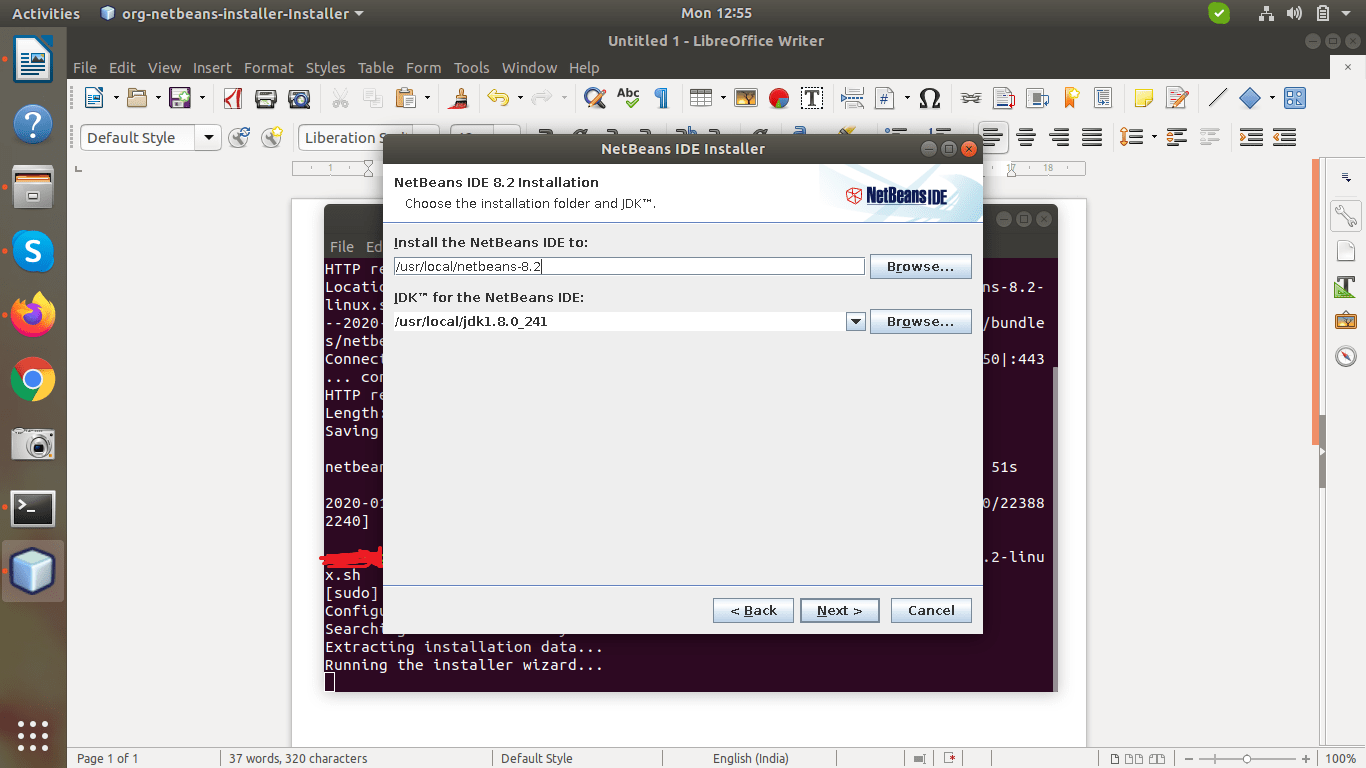1366x768 pixels.
Task: Export directly as PDF in Writer
Action: tap(233, 98)
